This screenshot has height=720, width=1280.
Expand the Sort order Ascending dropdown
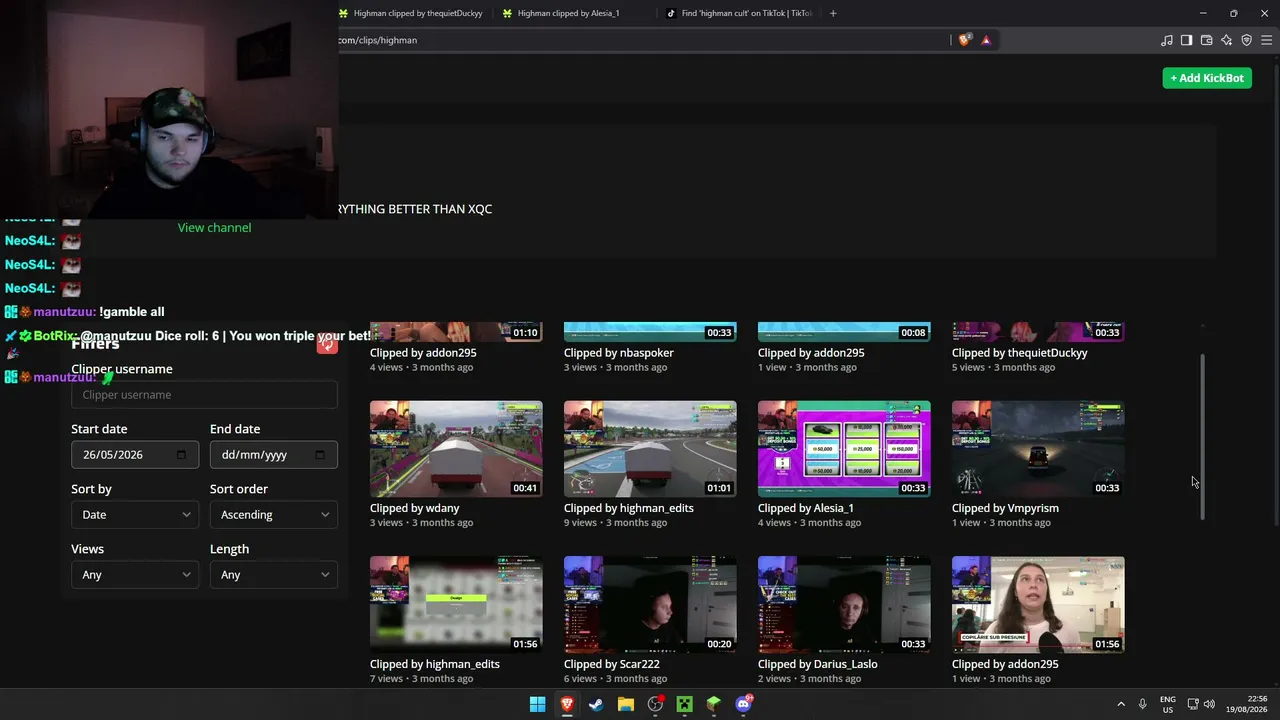pyautogui.click(x=274, y=515)
